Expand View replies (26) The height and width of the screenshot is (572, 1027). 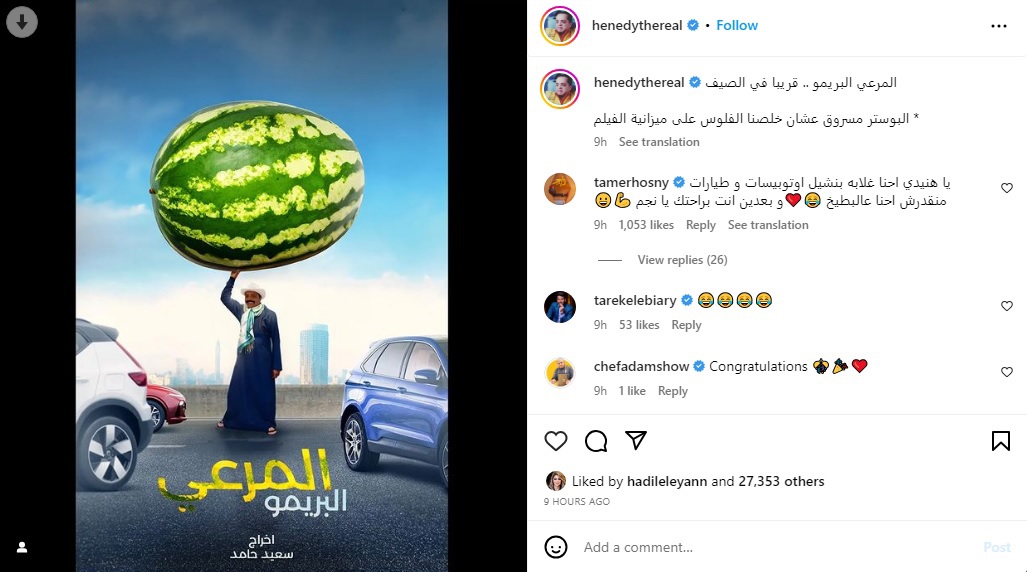pyautogui.click(x=682, y=260)
